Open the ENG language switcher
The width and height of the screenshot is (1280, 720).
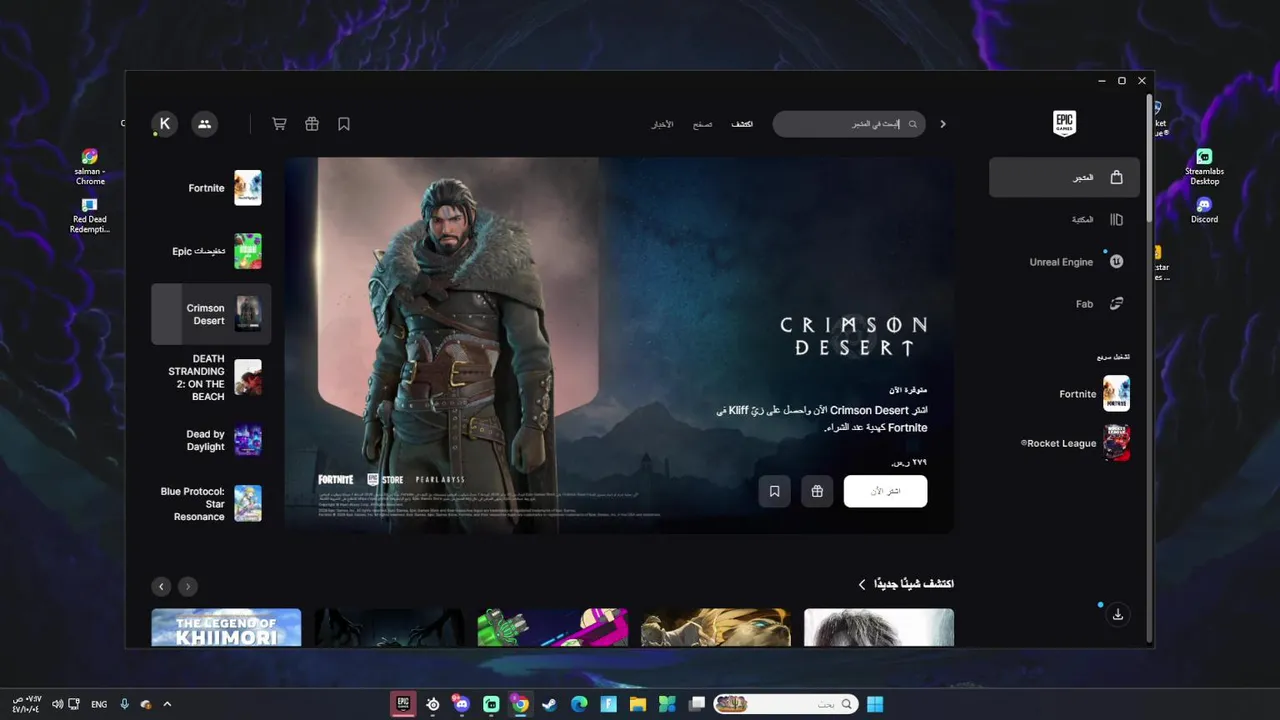(x=99, y=704)
